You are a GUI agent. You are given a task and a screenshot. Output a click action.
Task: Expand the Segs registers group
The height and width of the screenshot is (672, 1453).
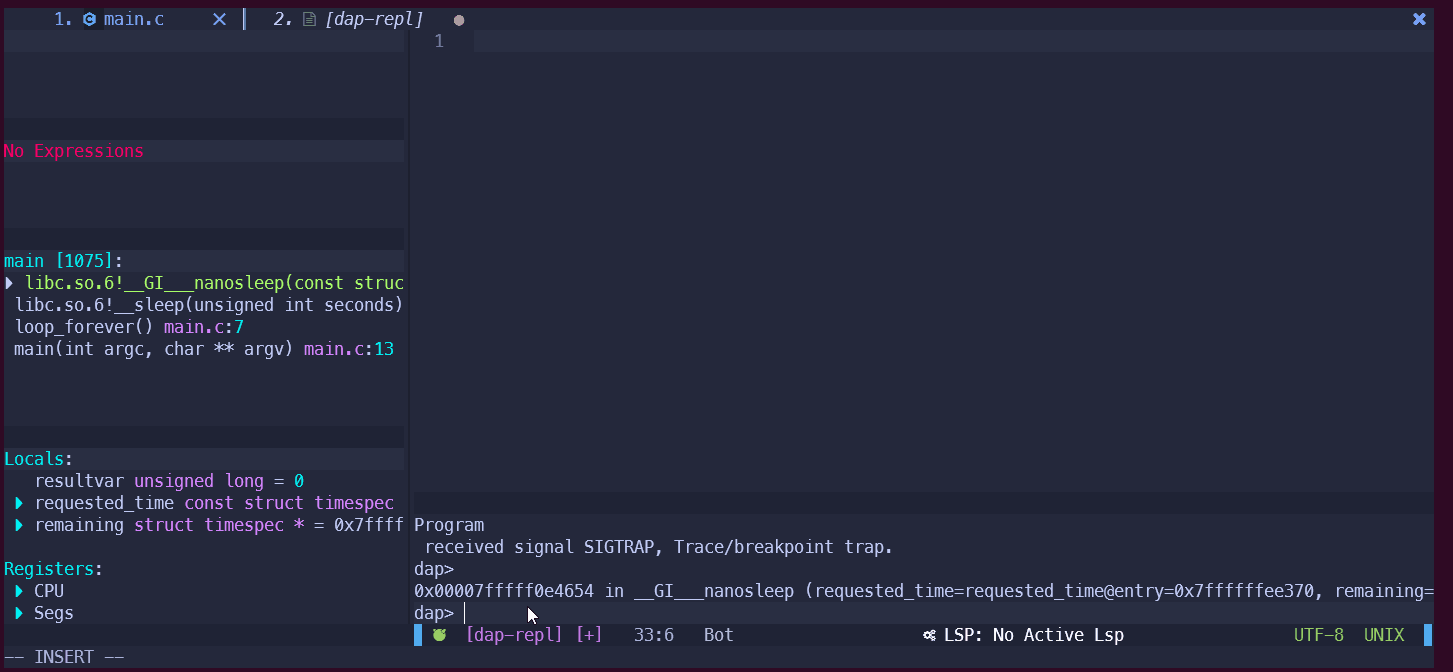point(20,613)
